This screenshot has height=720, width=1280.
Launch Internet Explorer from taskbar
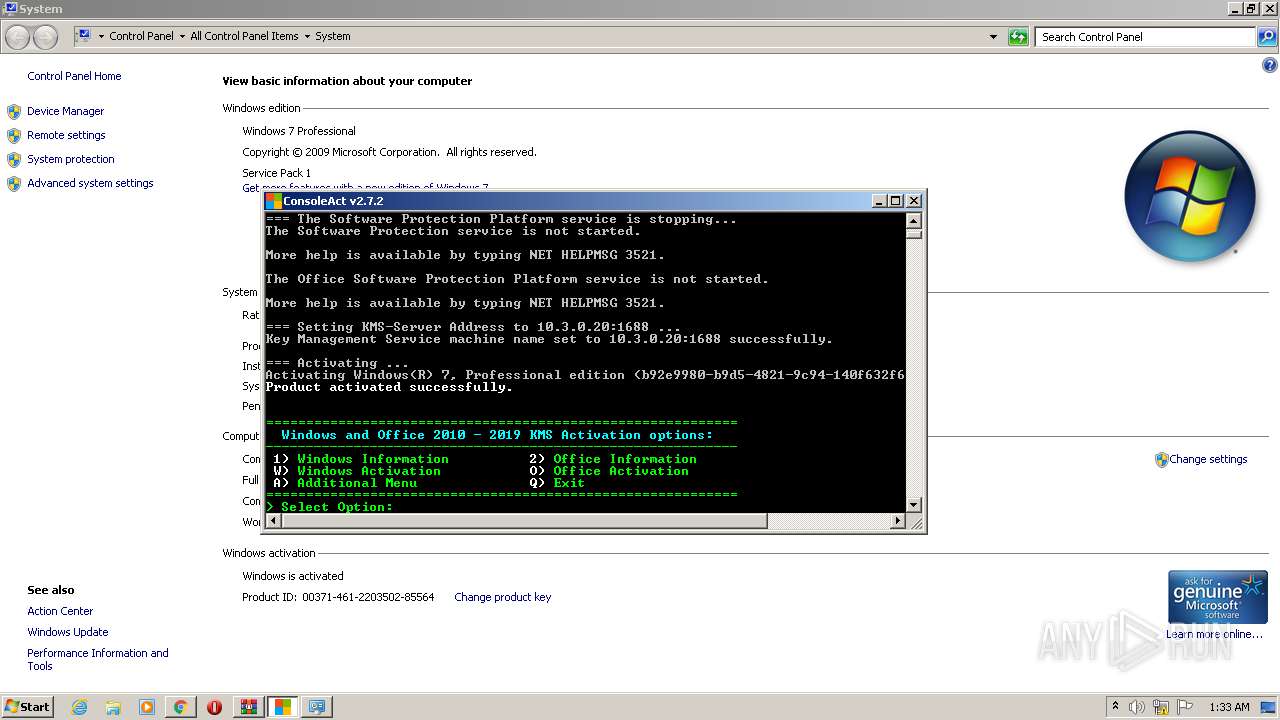79,707
